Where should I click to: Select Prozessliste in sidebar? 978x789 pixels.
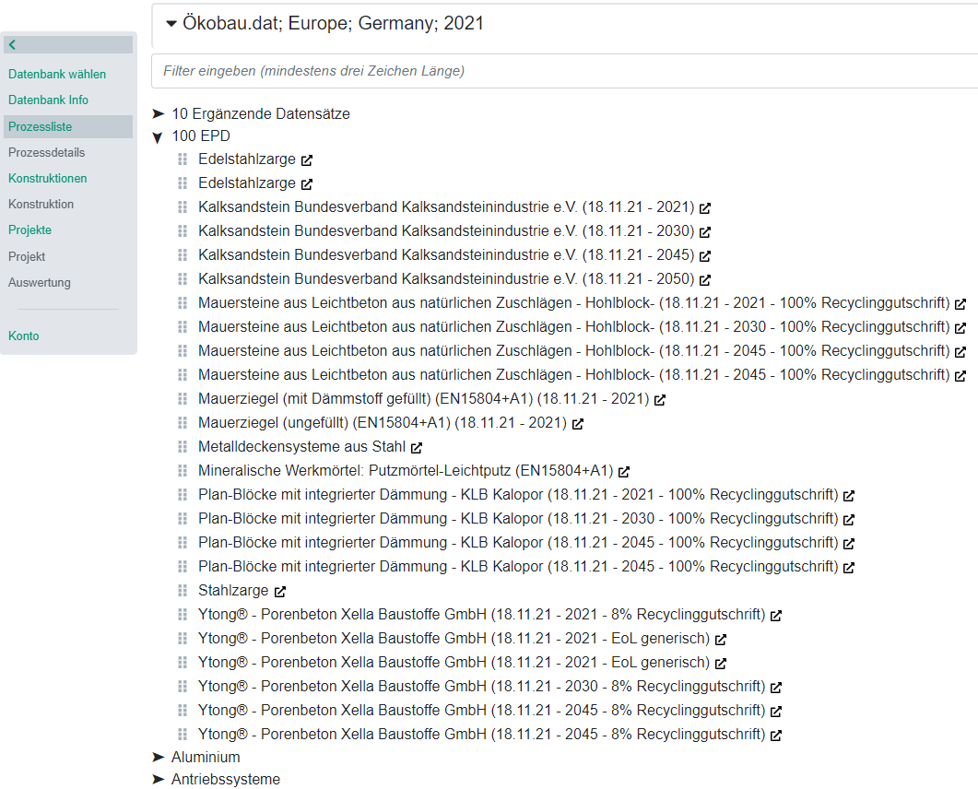pyautogui.click(x=68, y=127)
